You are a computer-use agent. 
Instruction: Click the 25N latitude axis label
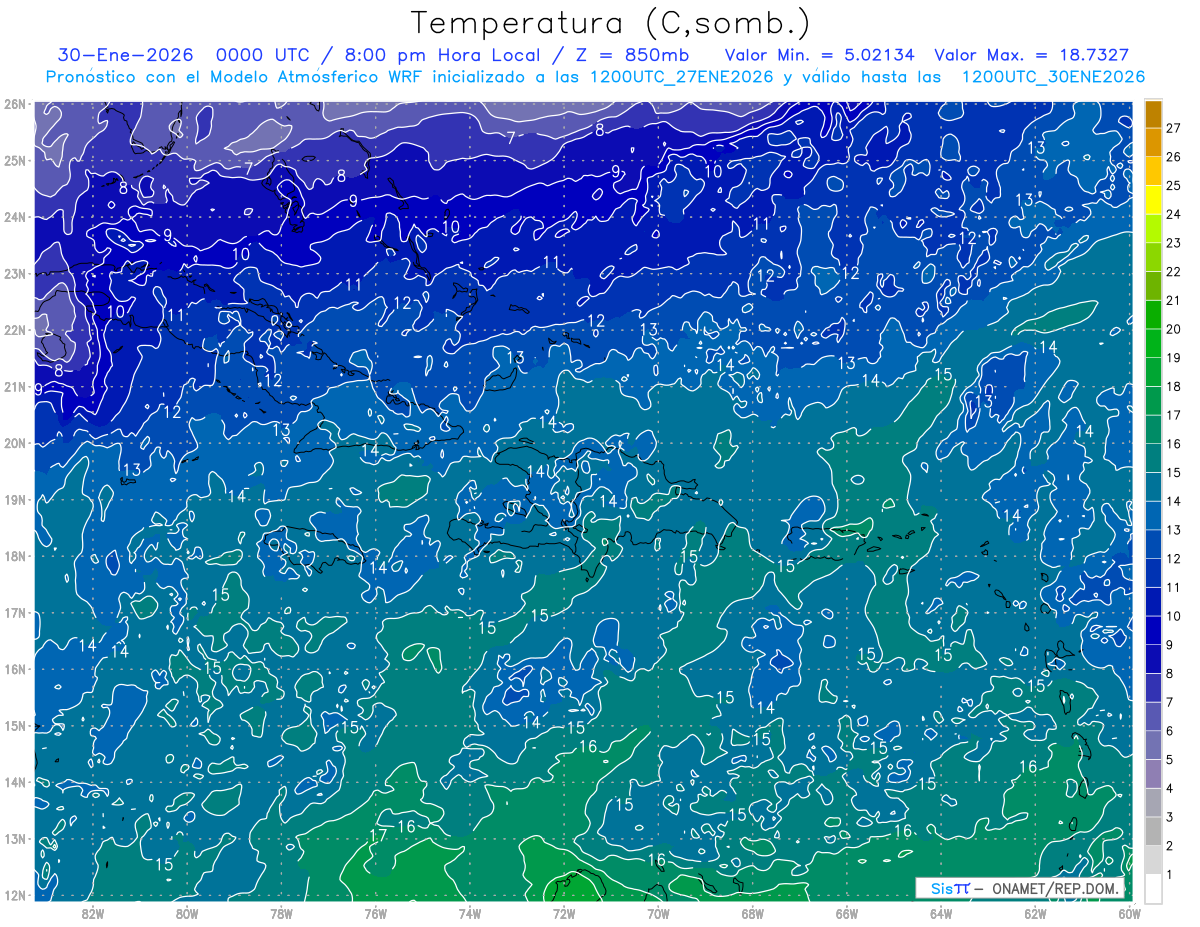(14, 160)
